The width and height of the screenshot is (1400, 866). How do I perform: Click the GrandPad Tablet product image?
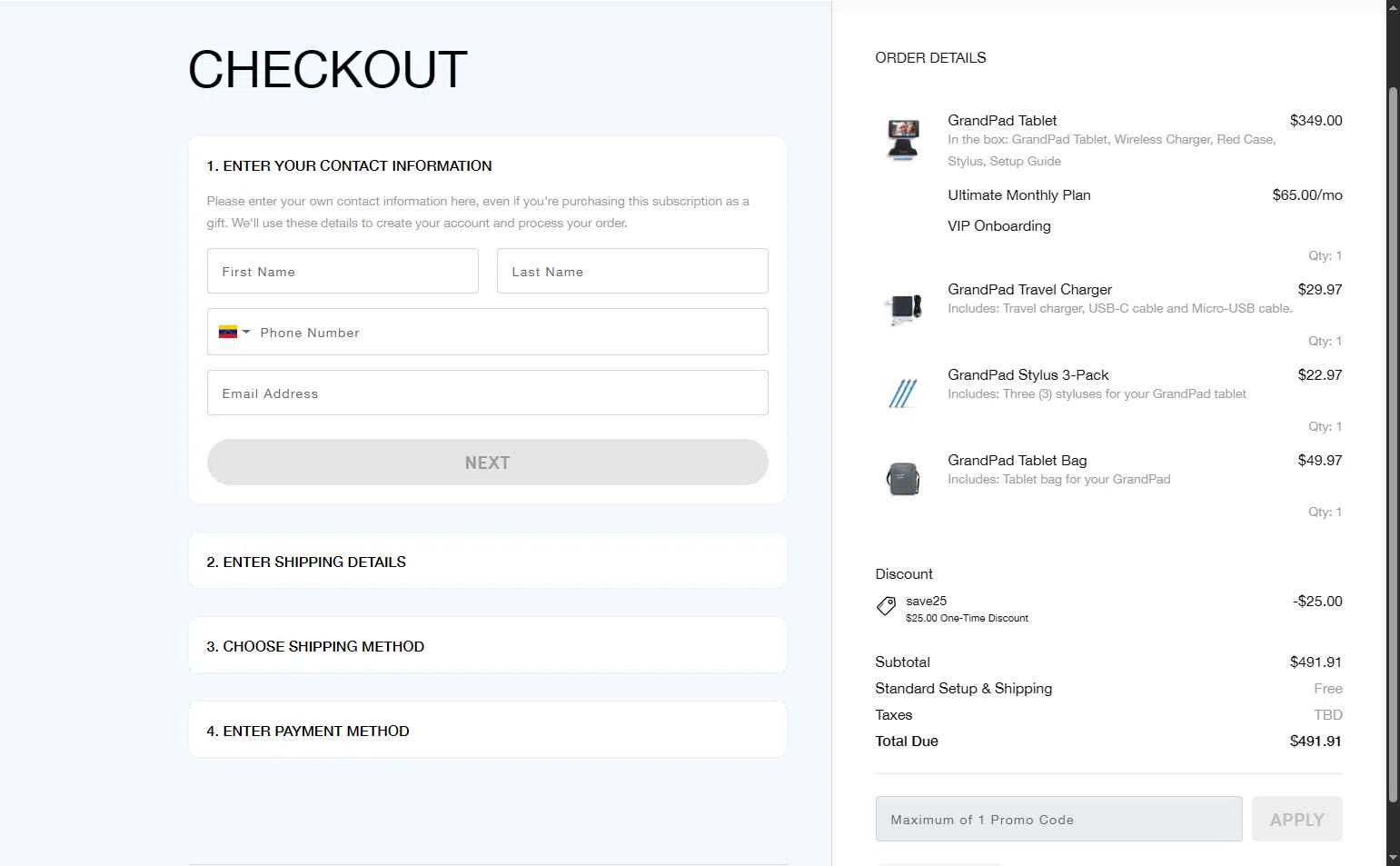(x=902, y=139)
